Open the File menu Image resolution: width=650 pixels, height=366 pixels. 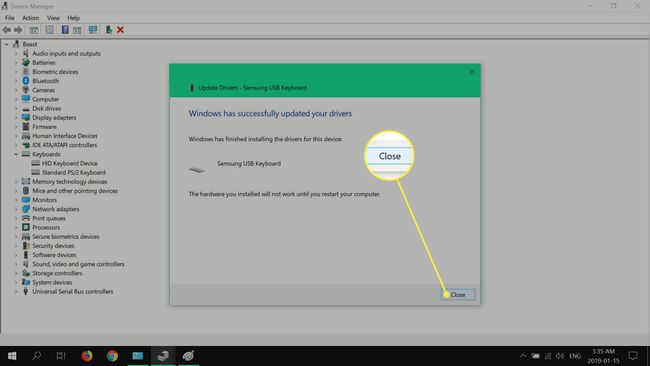point(10,18)
